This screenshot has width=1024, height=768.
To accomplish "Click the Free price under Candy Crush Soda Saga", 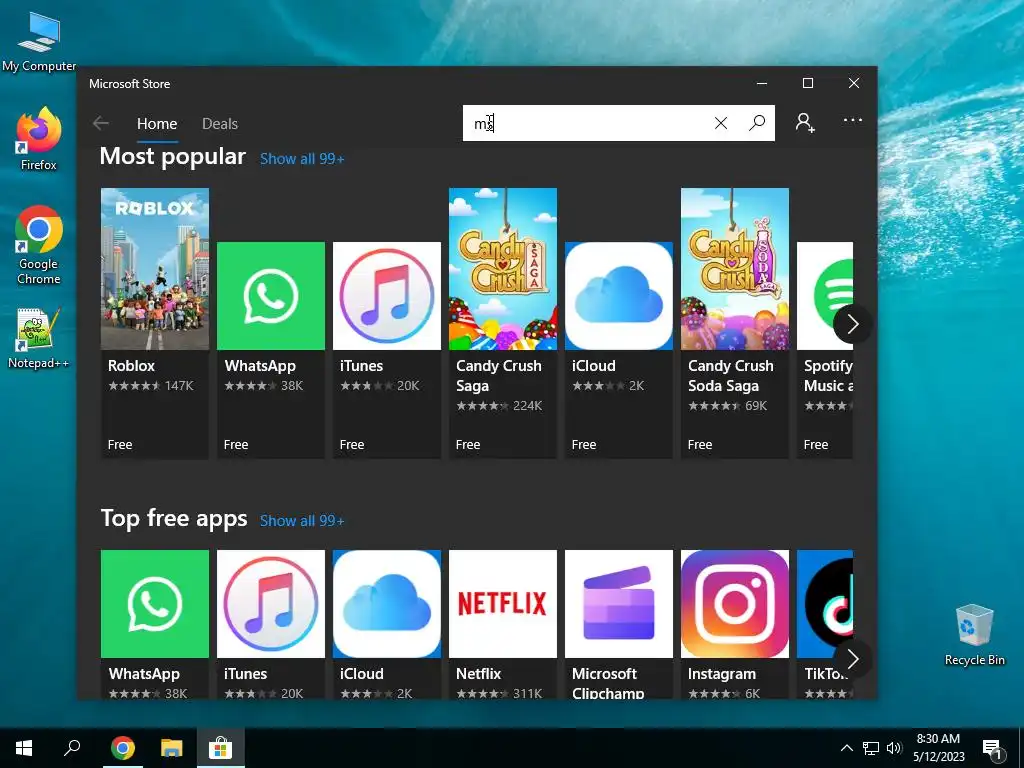I will 700,445.
